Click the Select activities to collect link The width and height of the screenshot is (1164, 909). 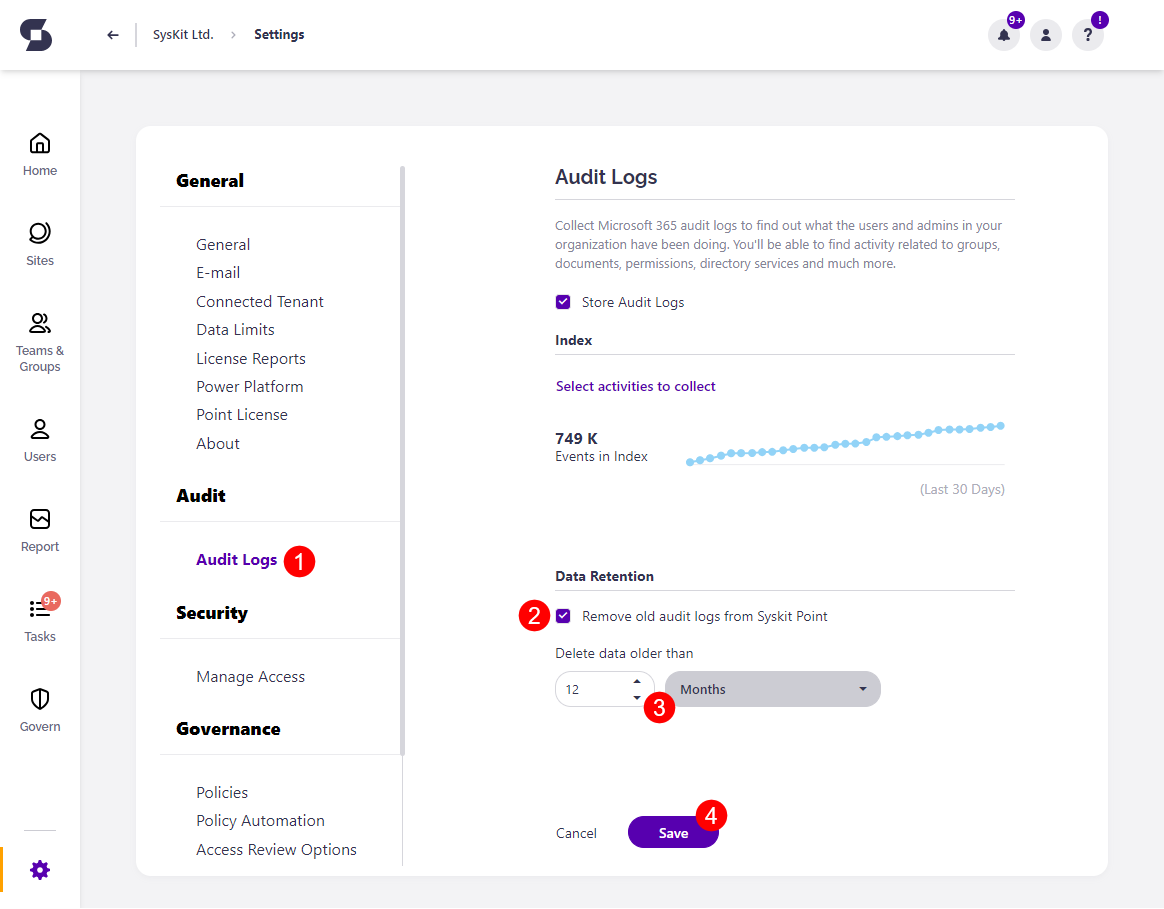pos(635,386)
